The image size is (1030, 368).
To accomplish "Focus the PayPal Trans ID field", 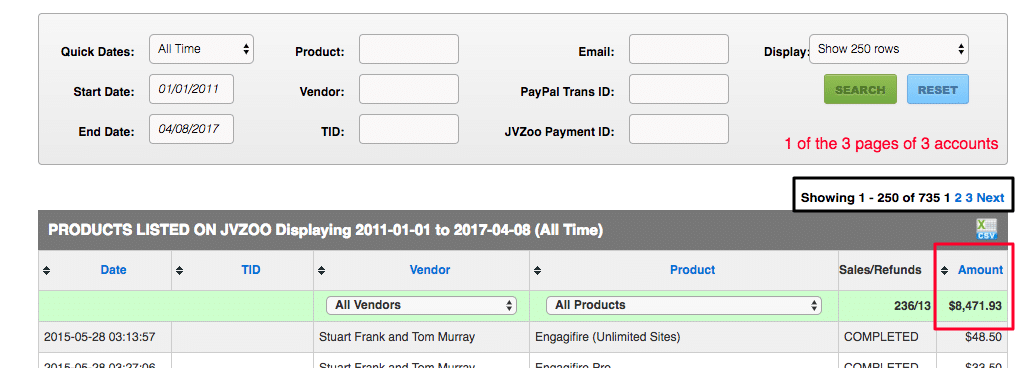I will [679, 89].
